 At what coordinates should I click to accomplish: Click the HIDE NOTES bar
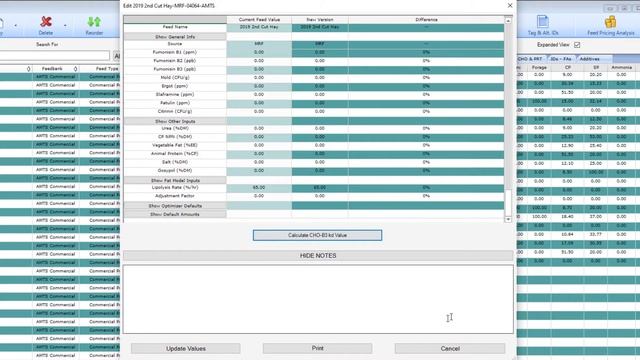[x=318, y=256]
